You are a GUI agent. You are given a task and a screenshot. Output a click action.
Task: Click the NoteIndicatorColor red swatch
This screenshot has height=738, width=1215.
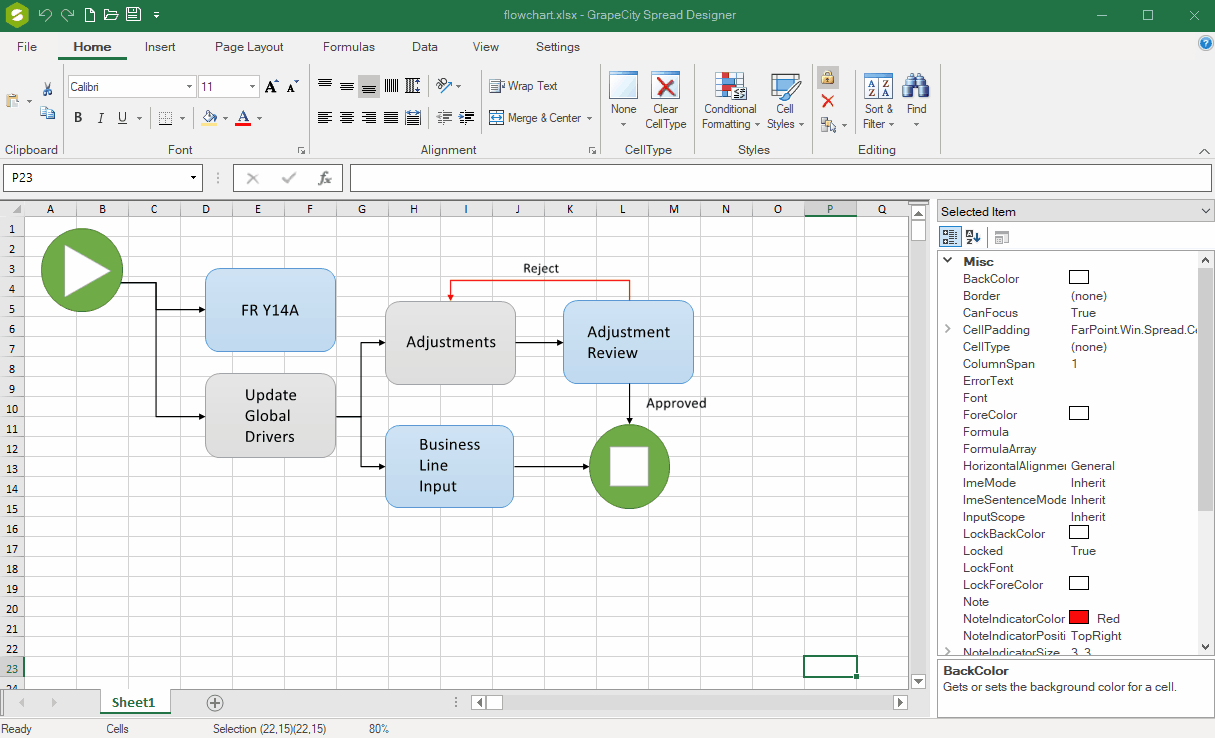tap(1079, 618)
